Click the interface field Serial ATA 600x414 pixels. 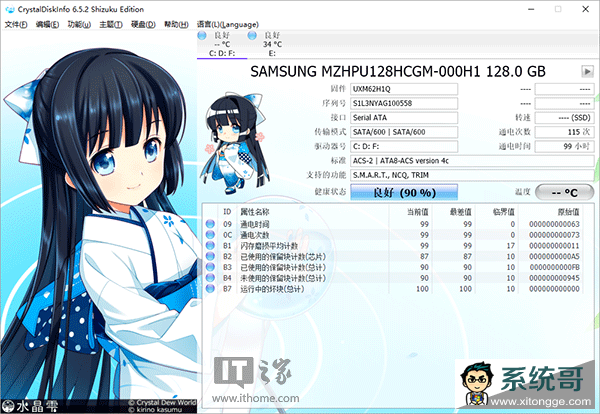[404, 117]
